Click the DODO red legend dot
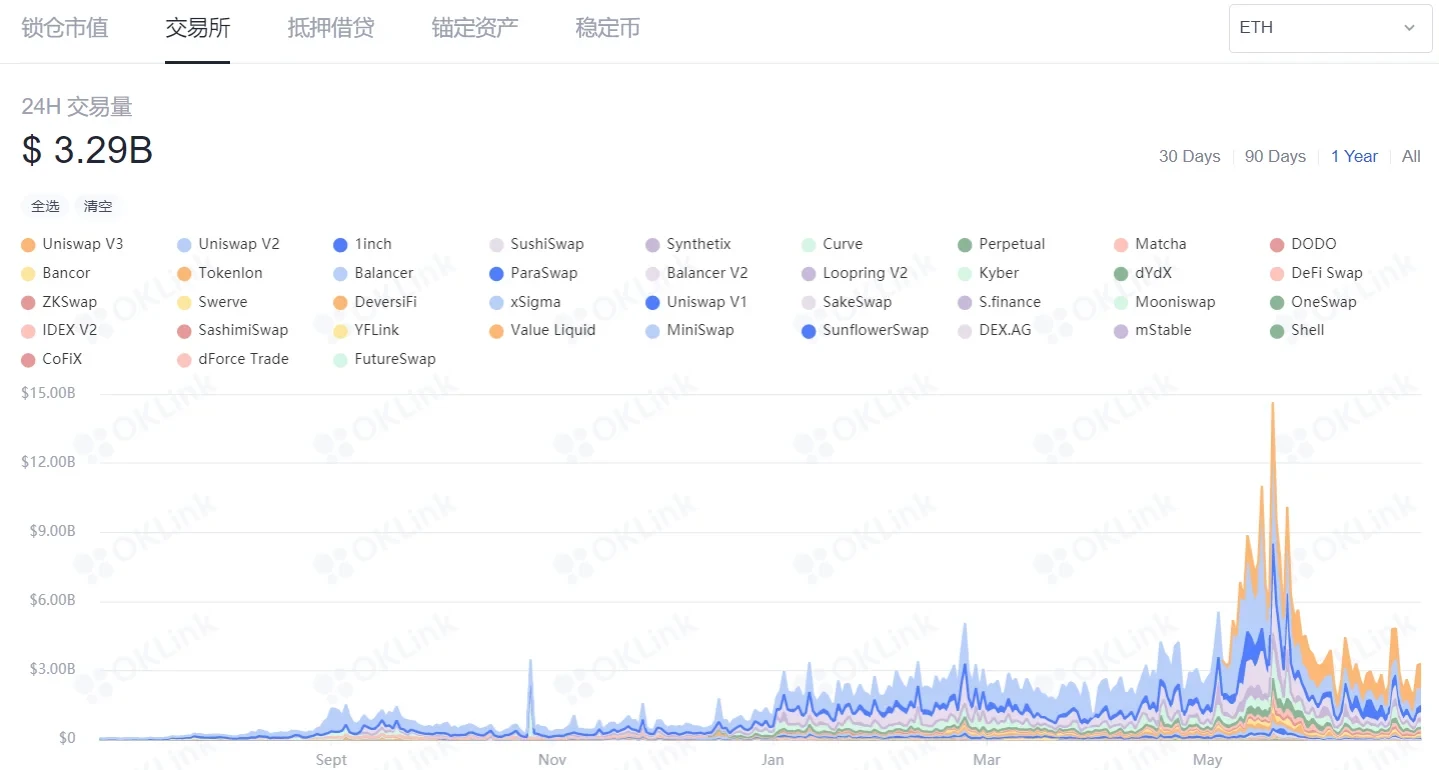This screenshot has width=1439, height=770. [x=1276, y=244]
